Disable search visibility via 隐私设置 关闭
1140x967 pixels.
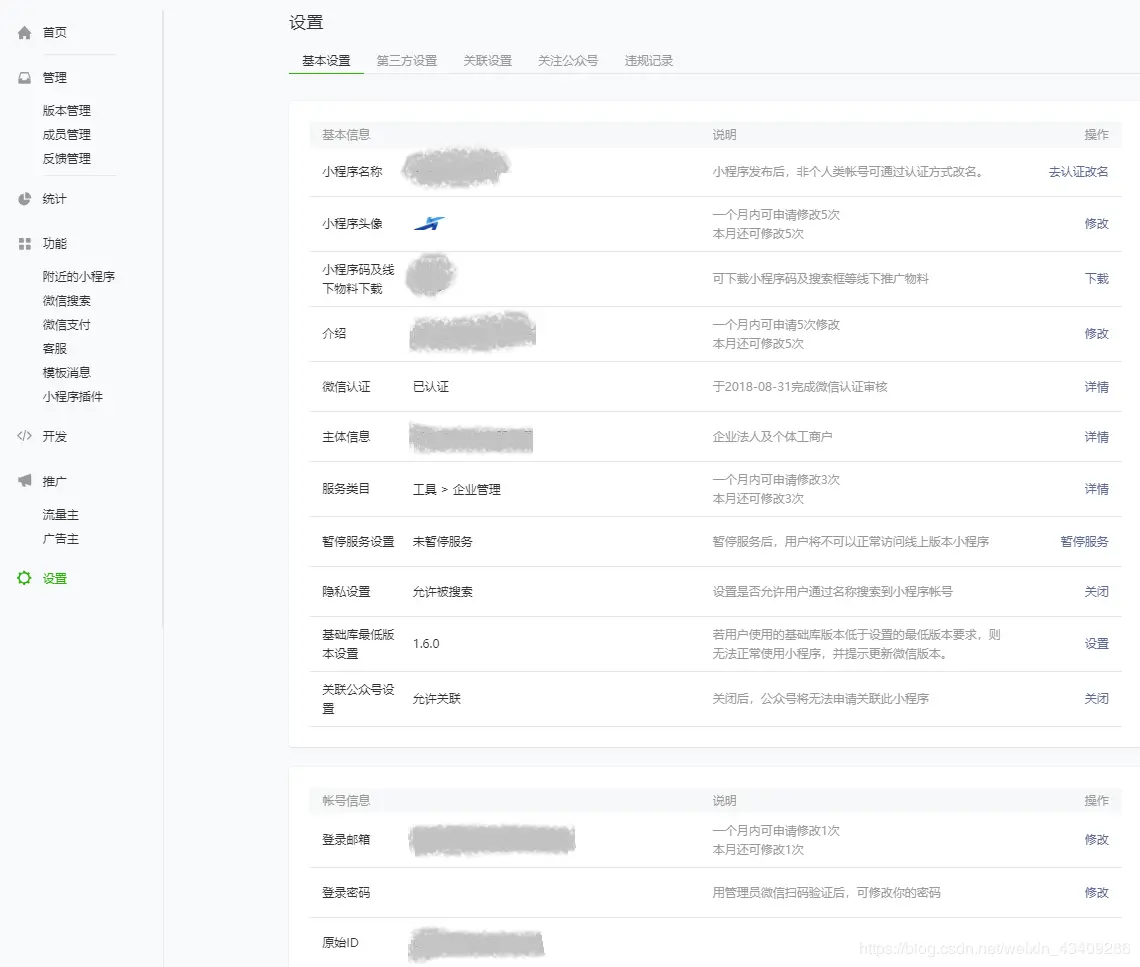click(1096, 591)
